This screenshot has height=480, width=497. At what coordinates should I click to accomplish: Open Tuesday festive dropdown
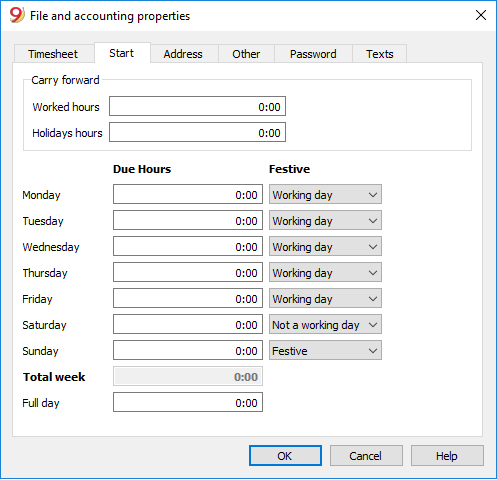point(325,220)
